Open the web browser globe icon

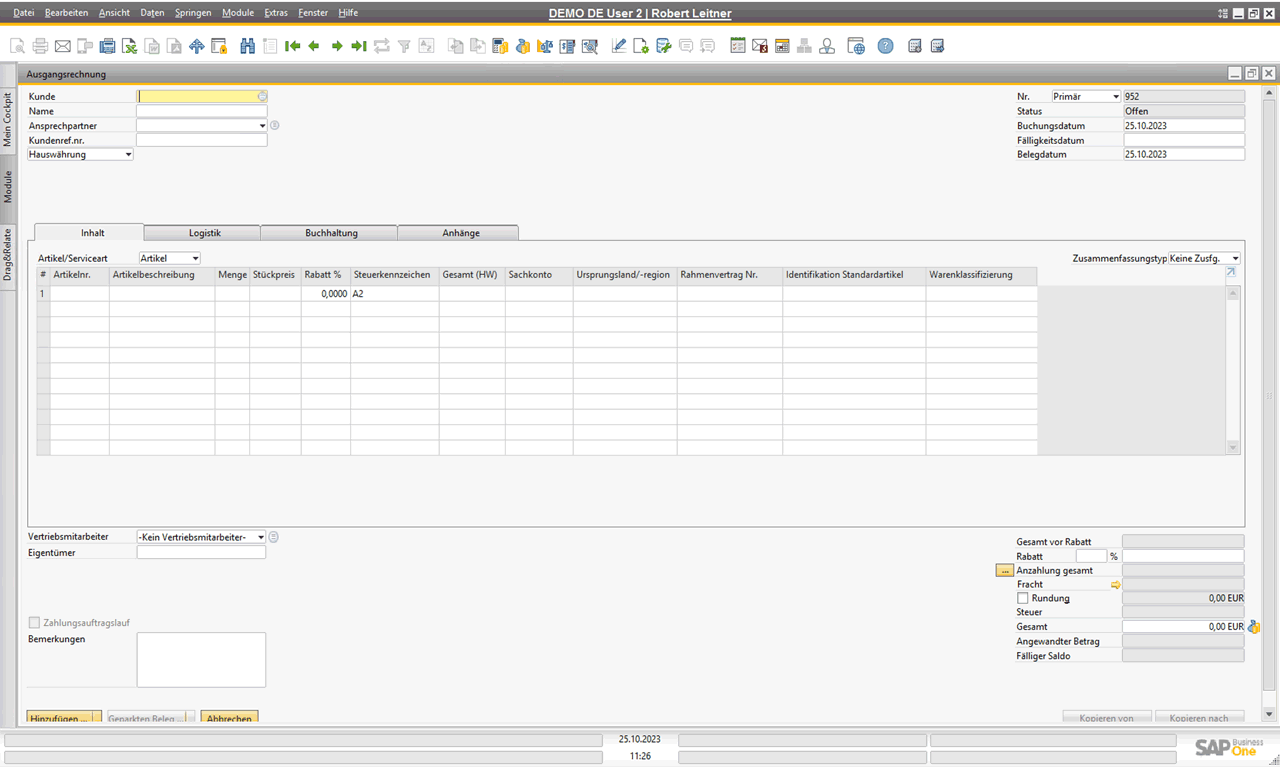(x=855, y=46)
